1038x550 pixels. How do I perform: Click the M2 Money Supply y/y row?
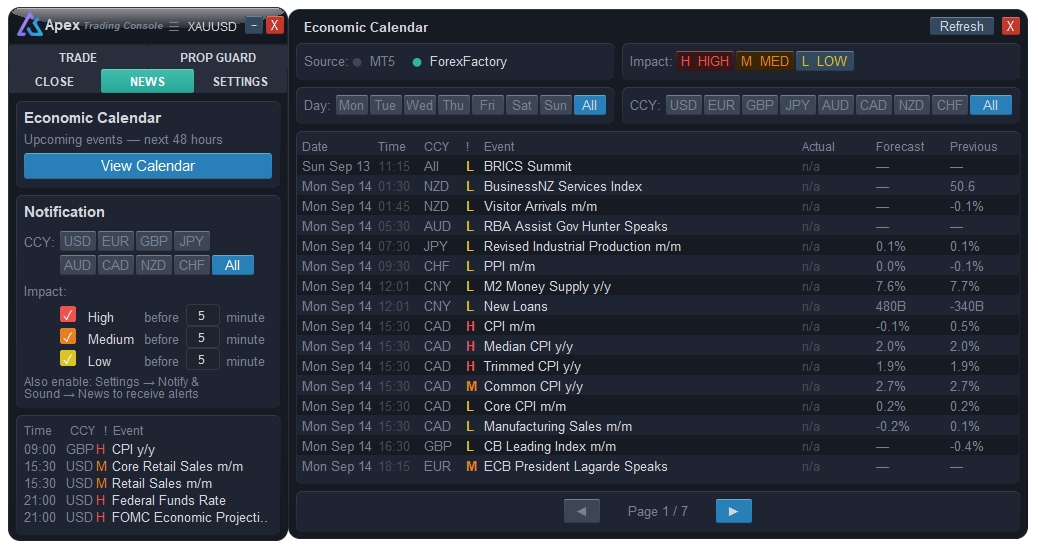coord(658,287)
